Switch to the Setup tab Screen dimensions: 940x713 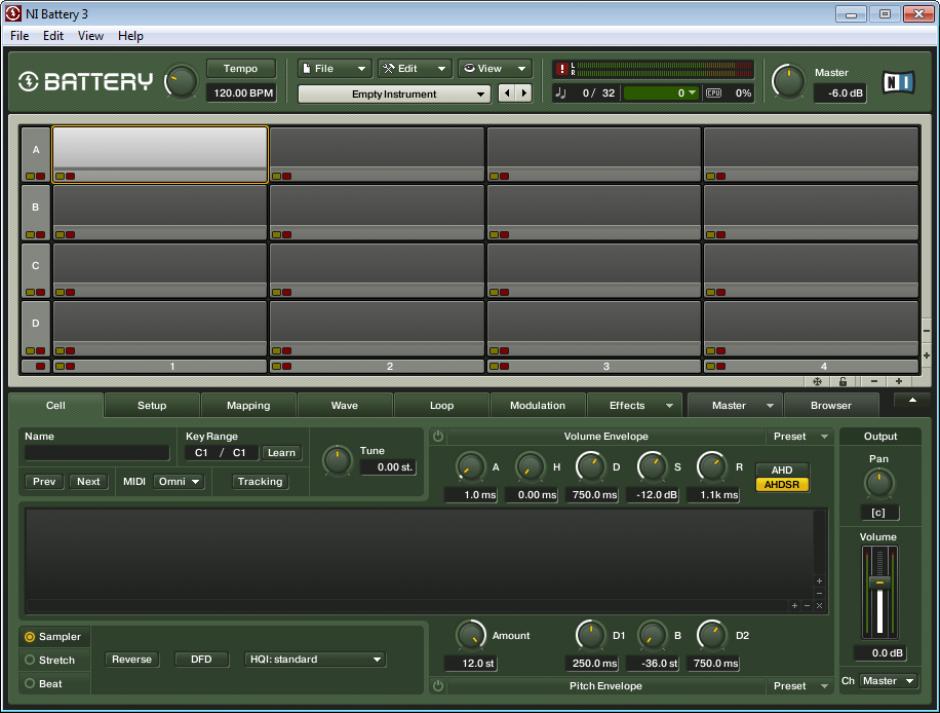152,405
